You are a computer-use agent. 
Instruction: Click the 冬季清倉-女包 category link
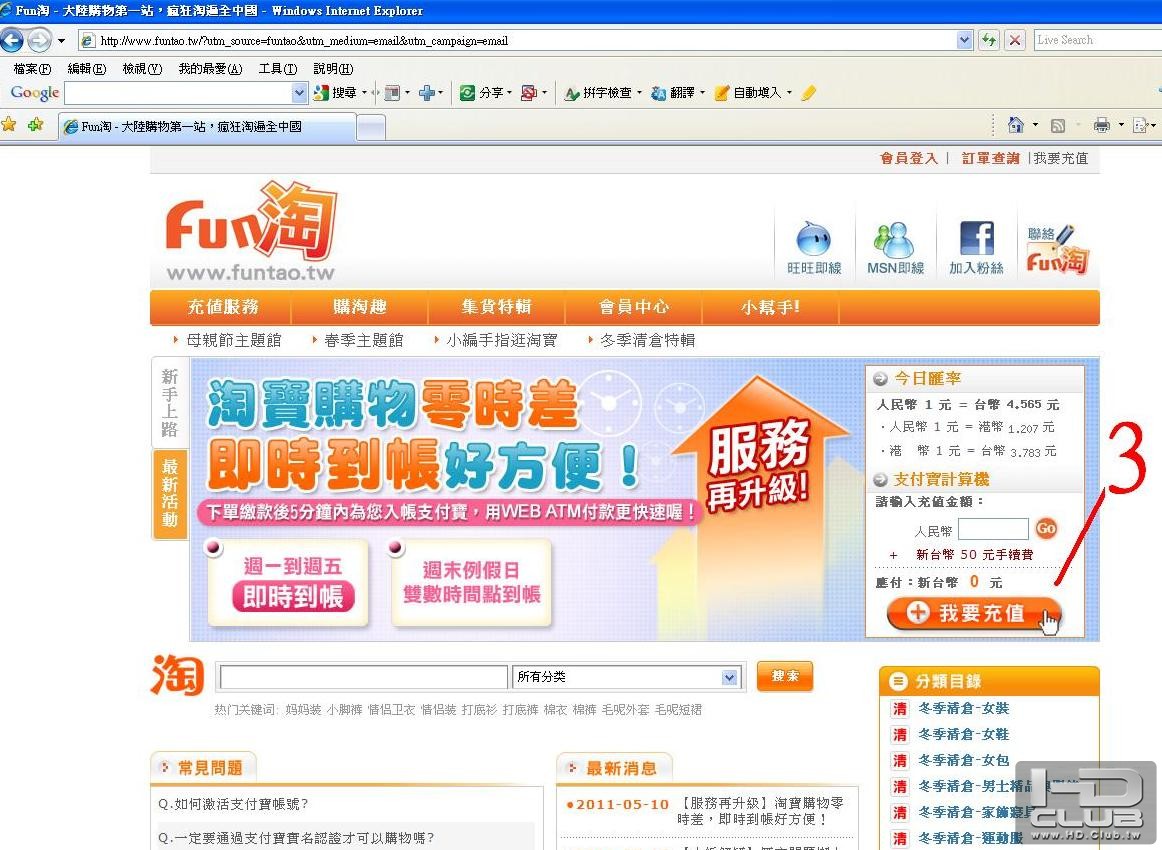963,760
